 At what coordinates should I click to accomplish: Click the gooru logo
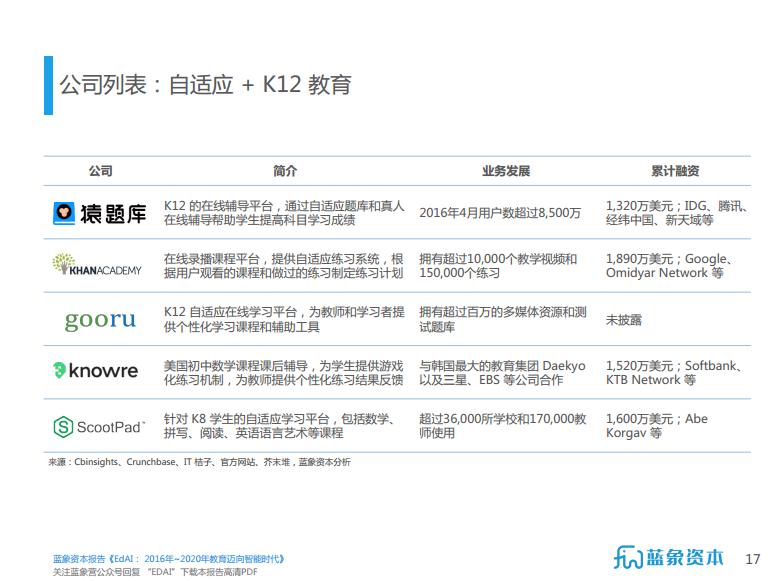(x=100, y=320)
